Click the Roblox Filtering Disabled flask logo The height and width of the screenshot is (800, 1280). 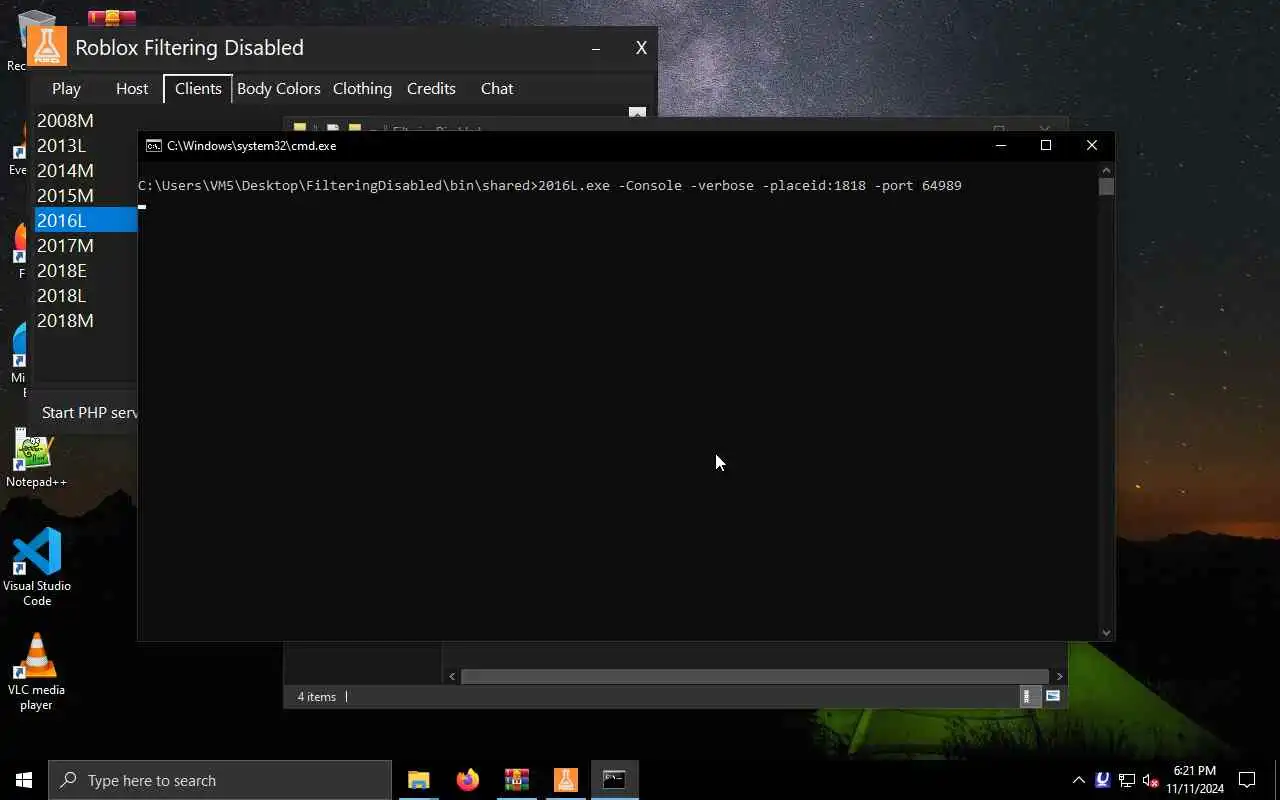[47, 46]
